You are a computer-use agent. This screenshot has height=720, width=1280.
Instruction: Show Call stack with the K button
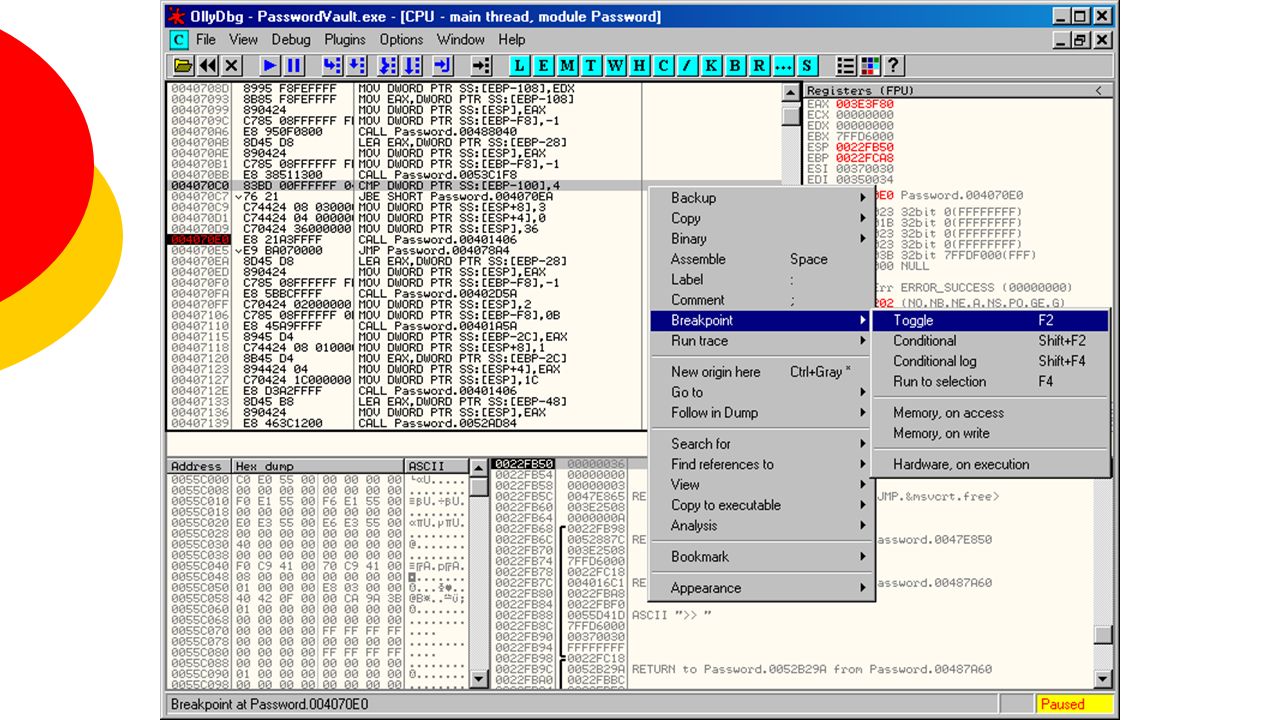[711, 65]
